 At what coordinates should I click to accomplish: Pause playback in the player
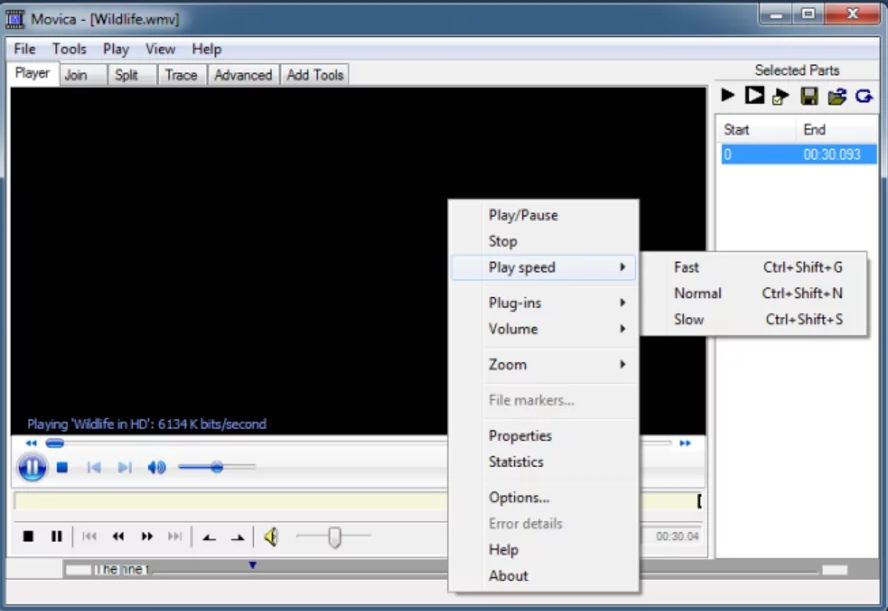[x=32, y=467]
